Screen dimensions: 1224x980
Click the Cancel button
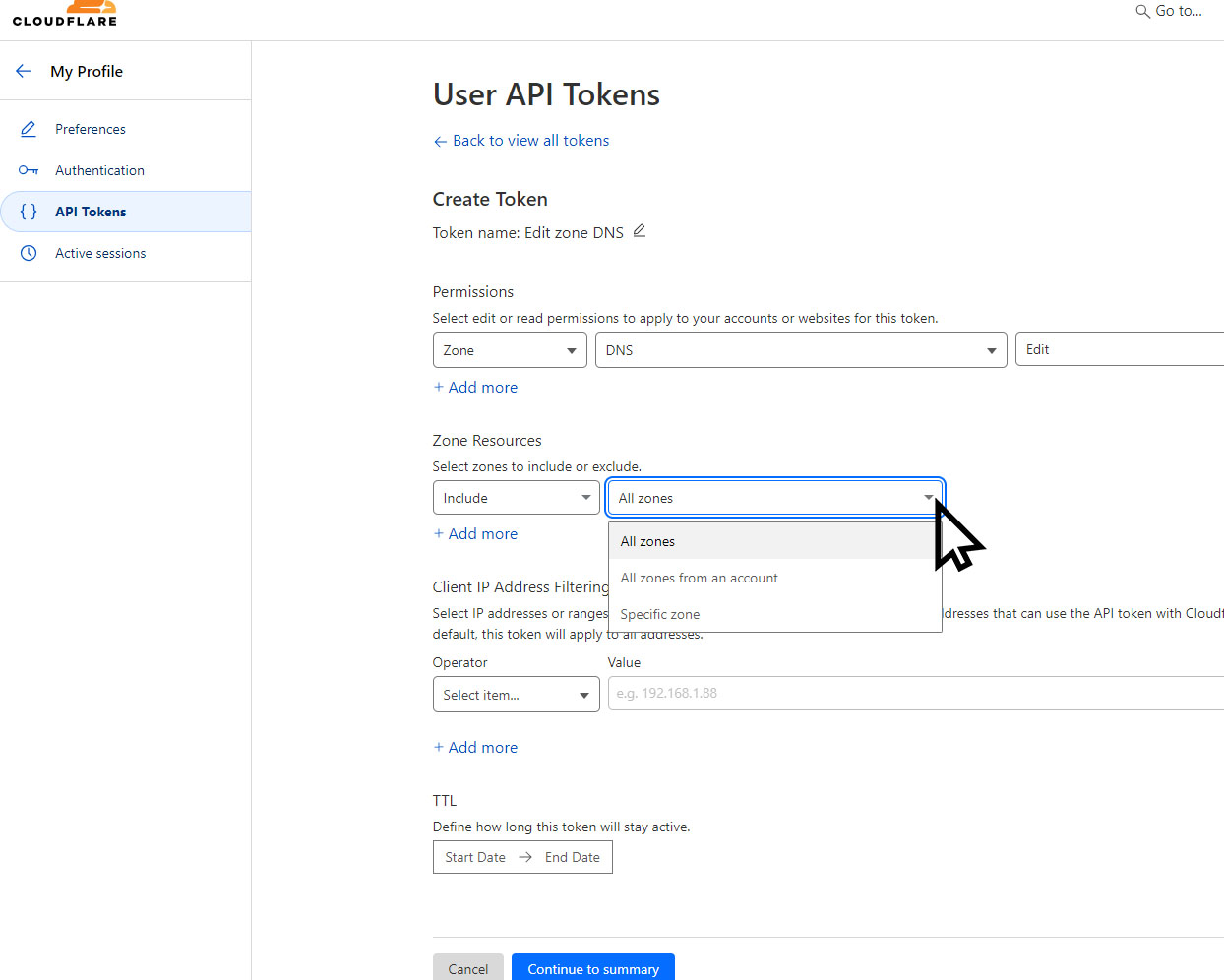point(468,968)
